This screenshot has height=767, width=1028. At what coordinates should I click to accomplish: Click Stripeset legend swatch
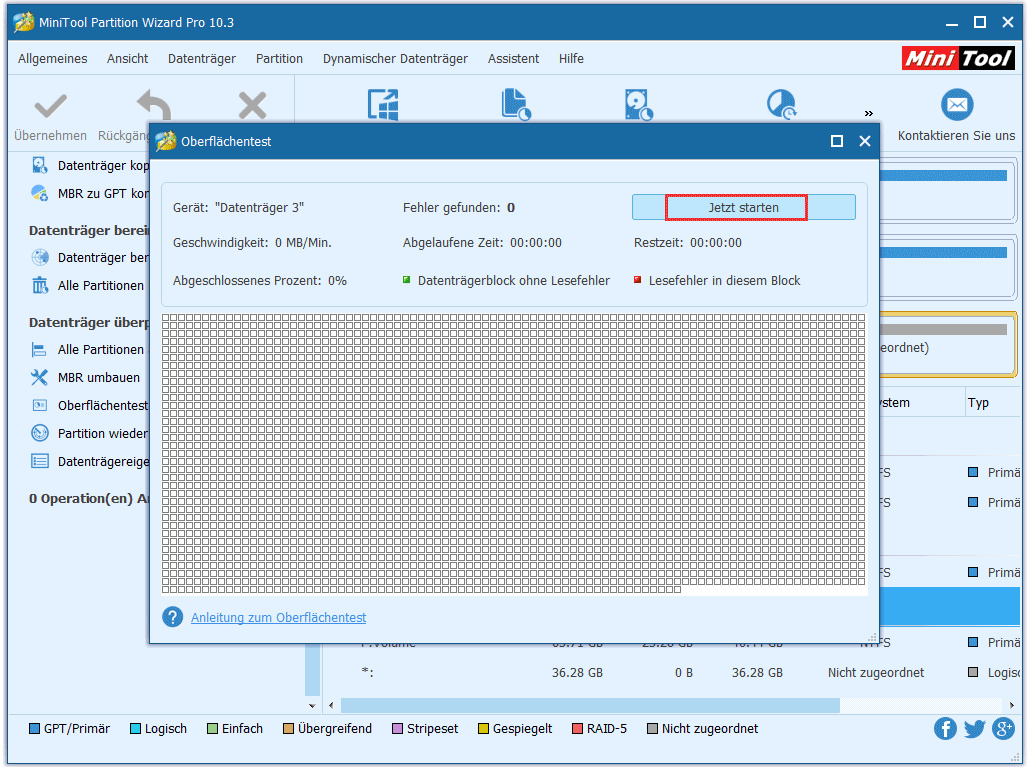397,728
